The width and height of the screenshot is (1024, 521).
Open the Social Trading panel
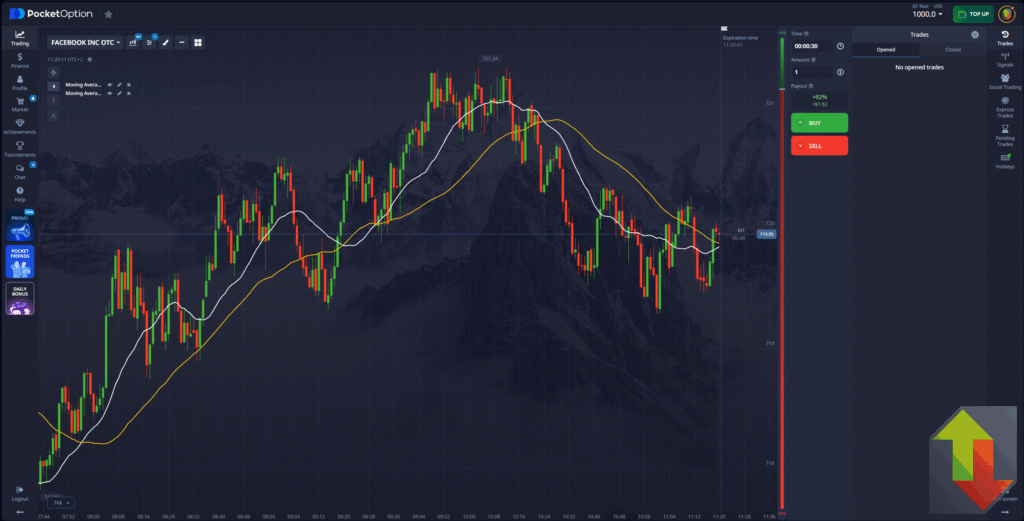click(1005, 82)
